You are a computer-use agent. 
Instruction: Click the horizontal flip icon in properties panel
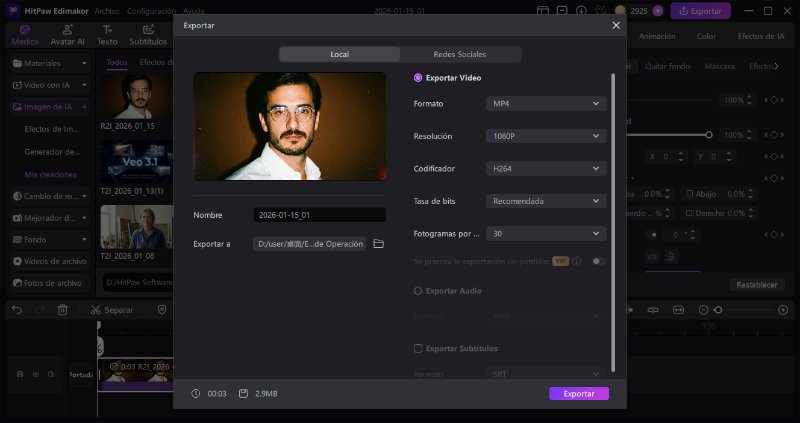coord(652,256)
